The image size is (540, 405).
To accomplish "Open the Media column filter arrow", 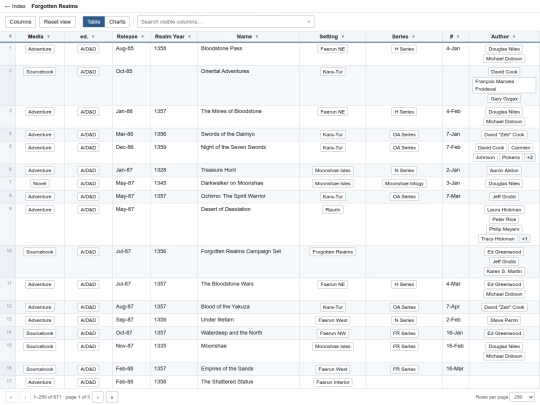I will tap(49, 37).
